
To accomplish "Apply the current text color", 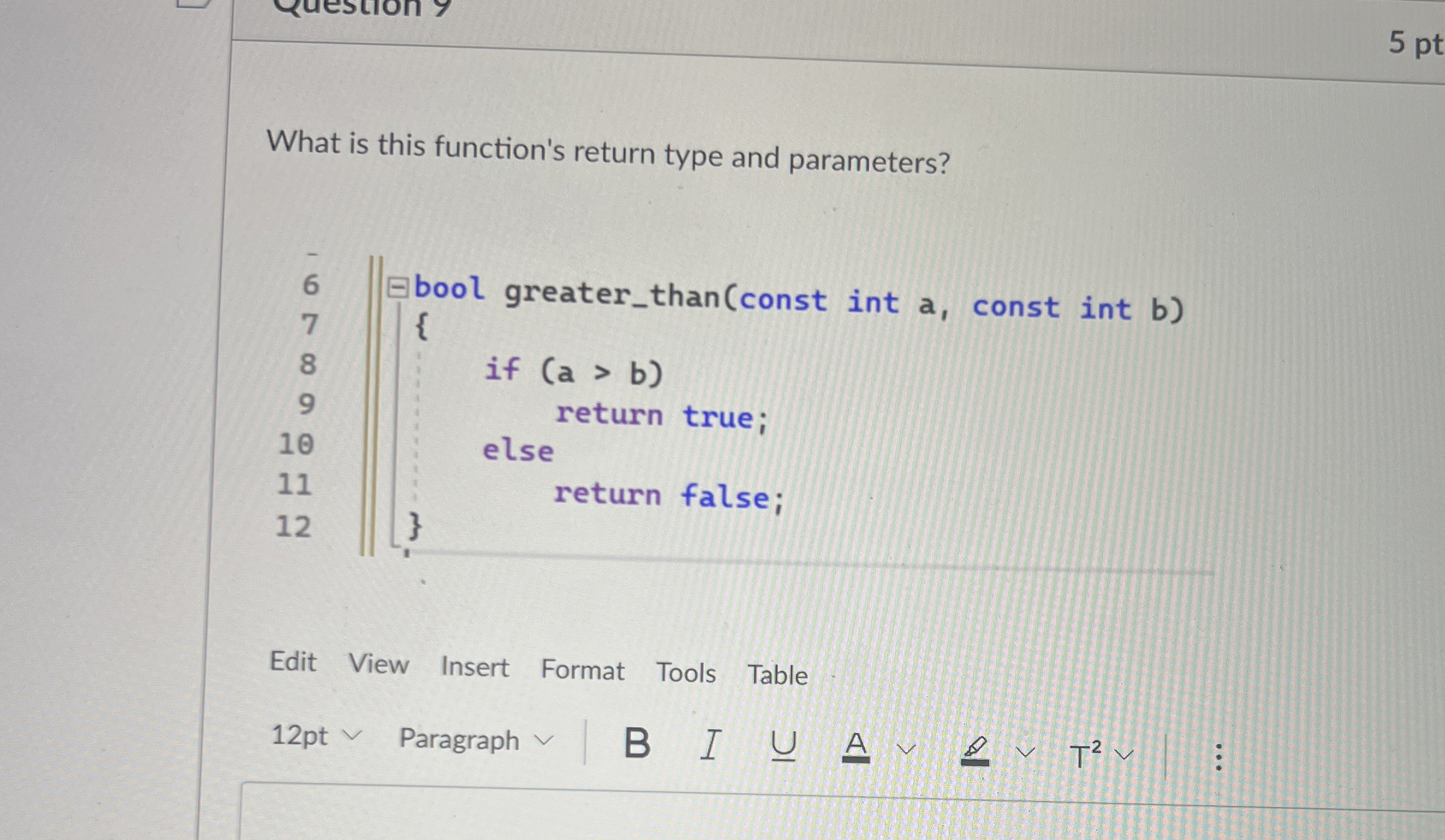I will click(856, 748).
